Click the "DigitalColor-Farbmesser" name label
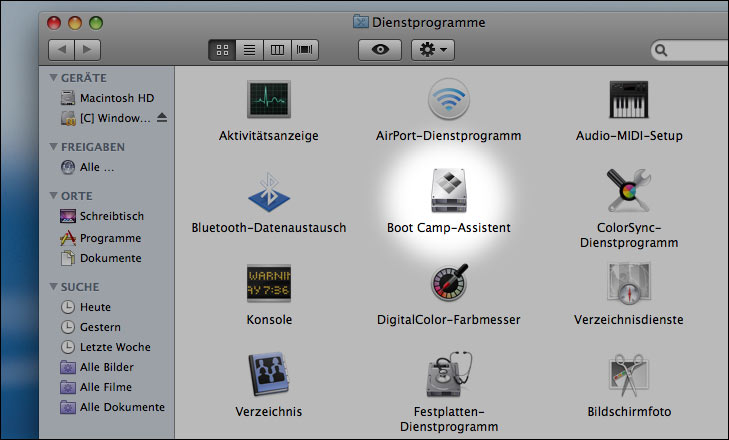This screenshot has width=729, height=440. pyautogui.click(x=449, y=320)
